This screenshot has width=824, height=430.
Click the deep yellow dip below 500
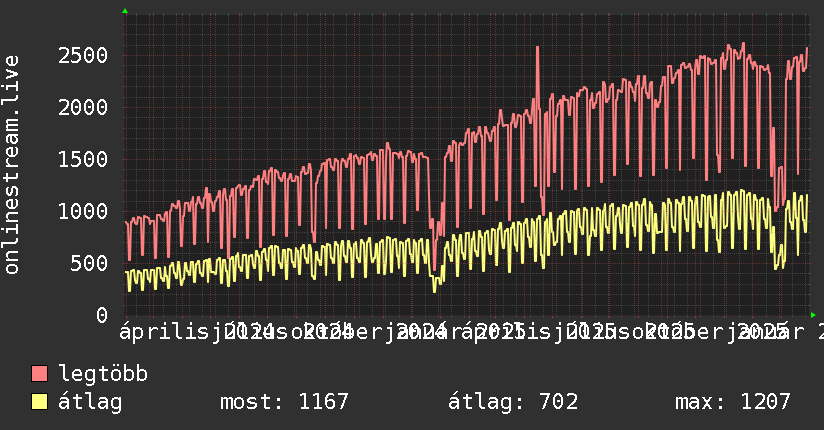point(435,288)
